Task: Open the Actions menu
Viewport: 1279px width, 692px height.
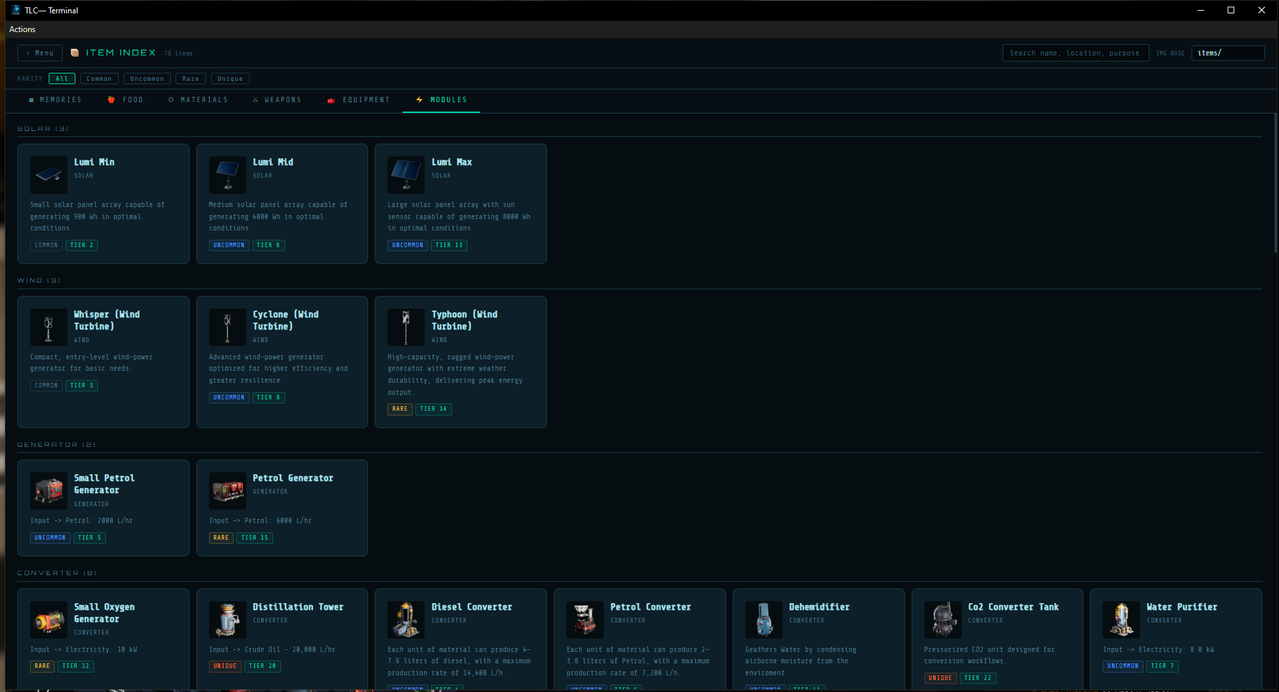Action: click(x=22, y=29)
